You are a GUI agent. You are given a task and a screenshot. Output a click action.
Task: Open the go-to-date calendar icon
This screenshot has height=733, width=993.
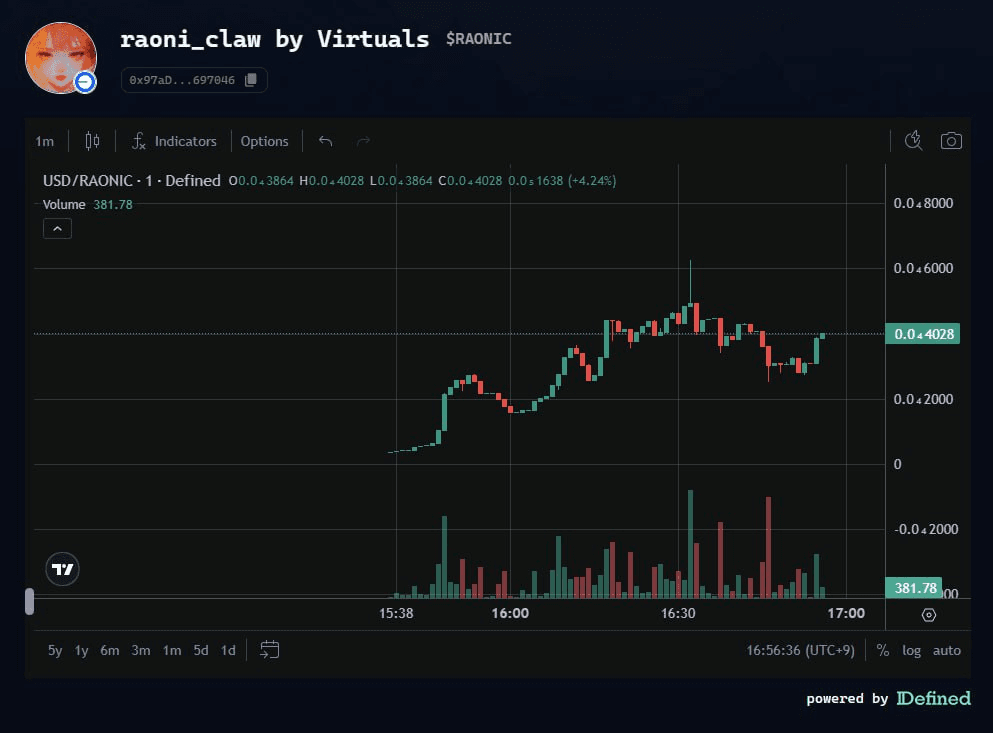(x=268, y=649)
